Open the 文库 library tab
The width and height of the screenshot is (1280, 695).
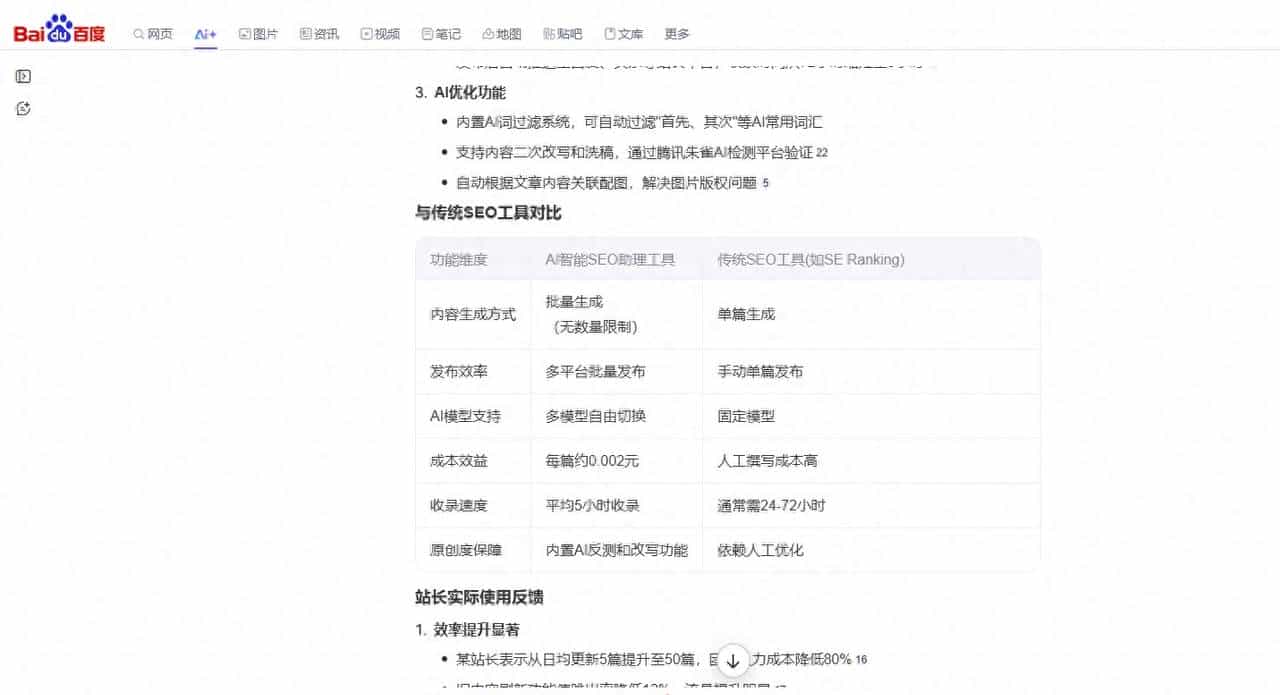624,34
